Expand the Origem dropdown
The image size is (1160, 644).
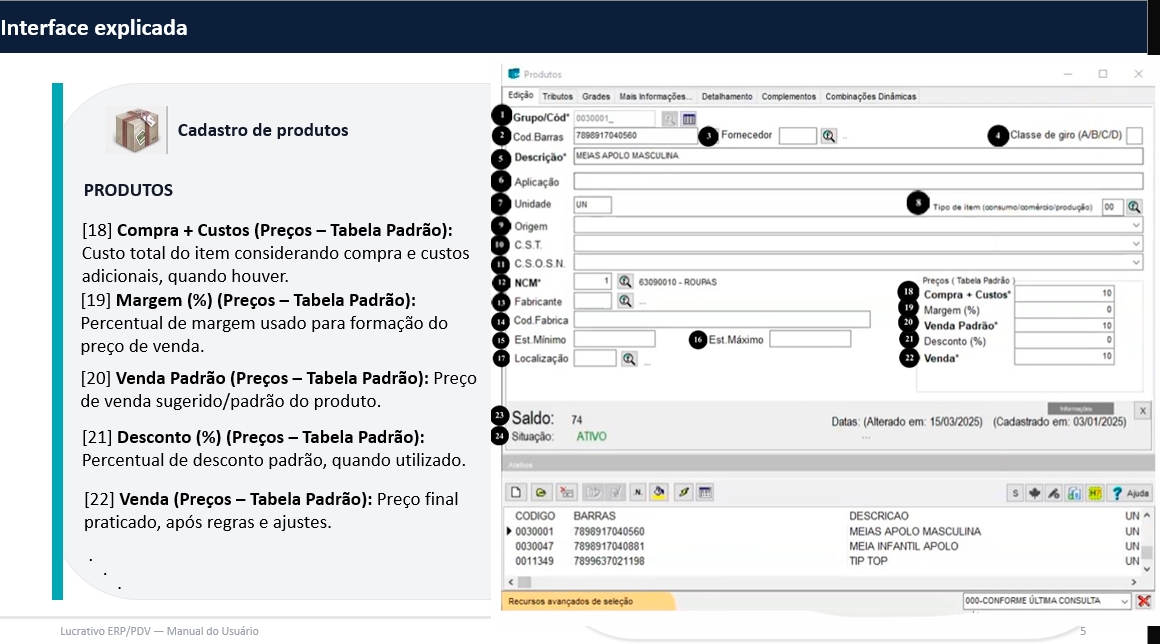pos(1135,226)
